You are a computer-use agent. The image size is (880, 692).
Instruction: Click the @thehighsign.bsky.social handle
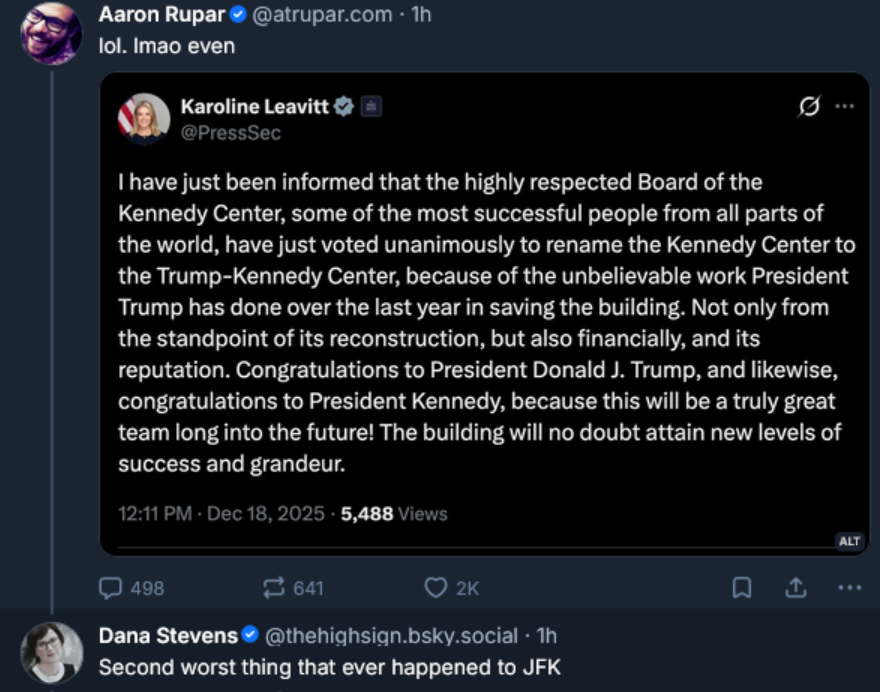(391, 635)
